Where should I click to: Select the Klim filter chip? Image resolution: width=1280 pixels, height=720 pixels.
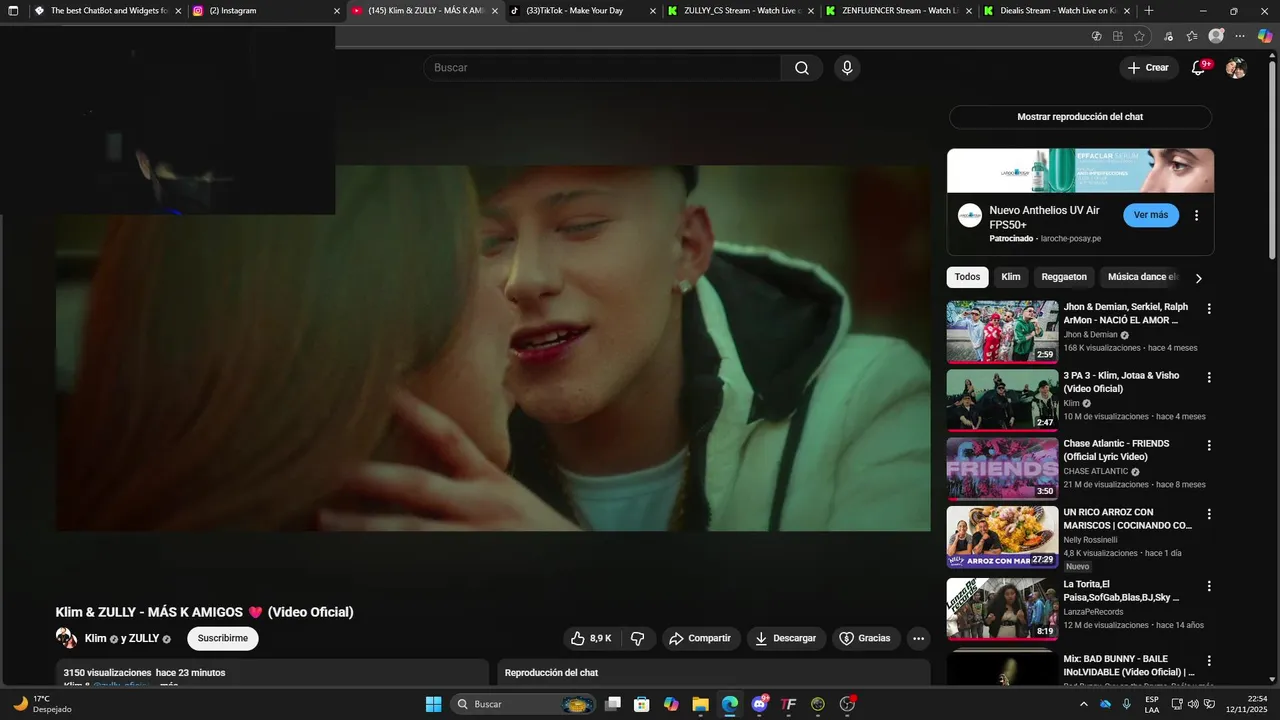pyautogui.click(x=1011, y=277)
